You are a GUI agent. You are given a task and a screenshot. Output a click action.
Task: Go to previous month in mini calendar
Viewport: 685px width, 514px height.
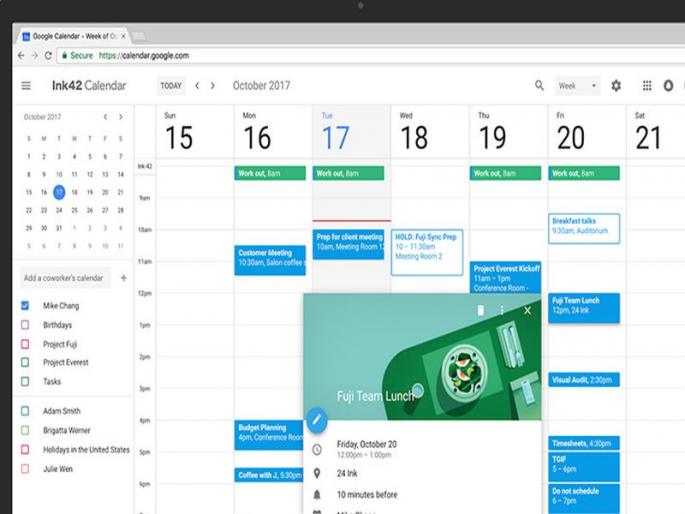[105, 117]
